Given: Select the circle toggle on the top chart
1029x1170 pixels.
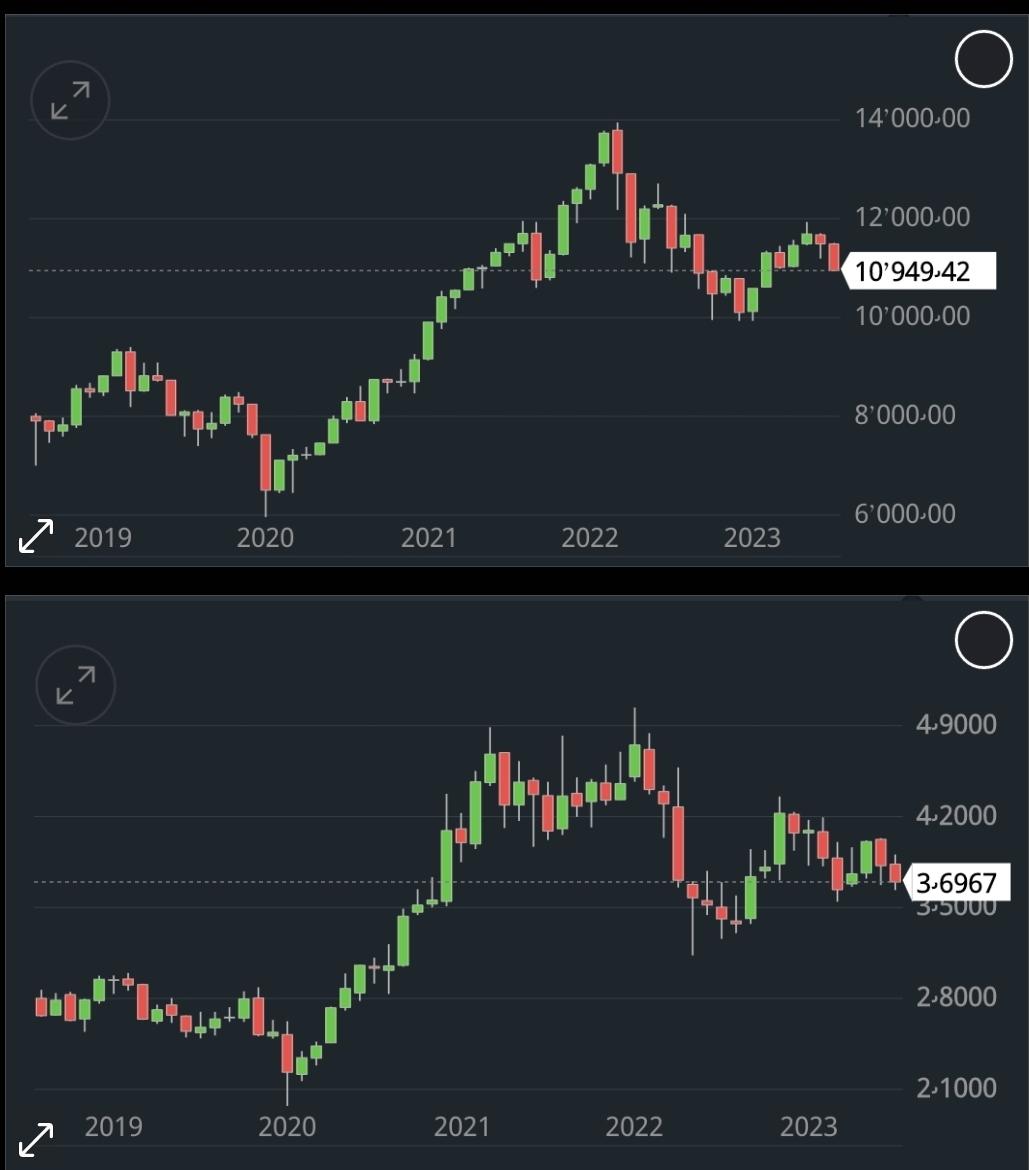Looking at the screenshot, I should (983, 59).
